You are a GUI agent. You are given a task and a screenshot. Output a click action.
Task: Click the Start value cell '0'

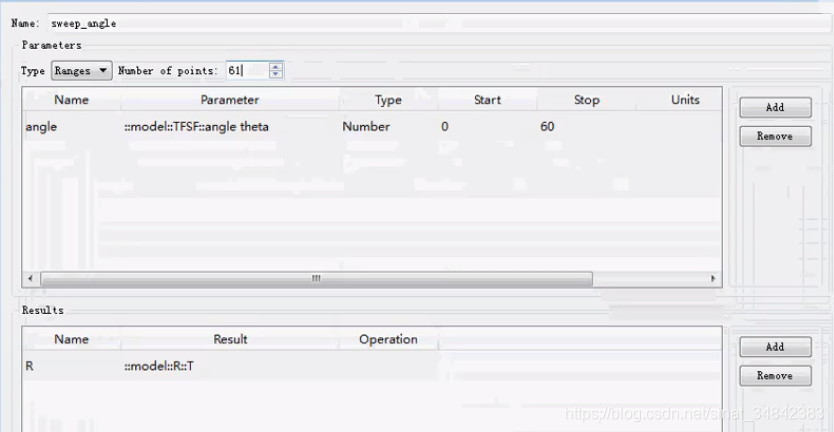[x=487, y=127]
